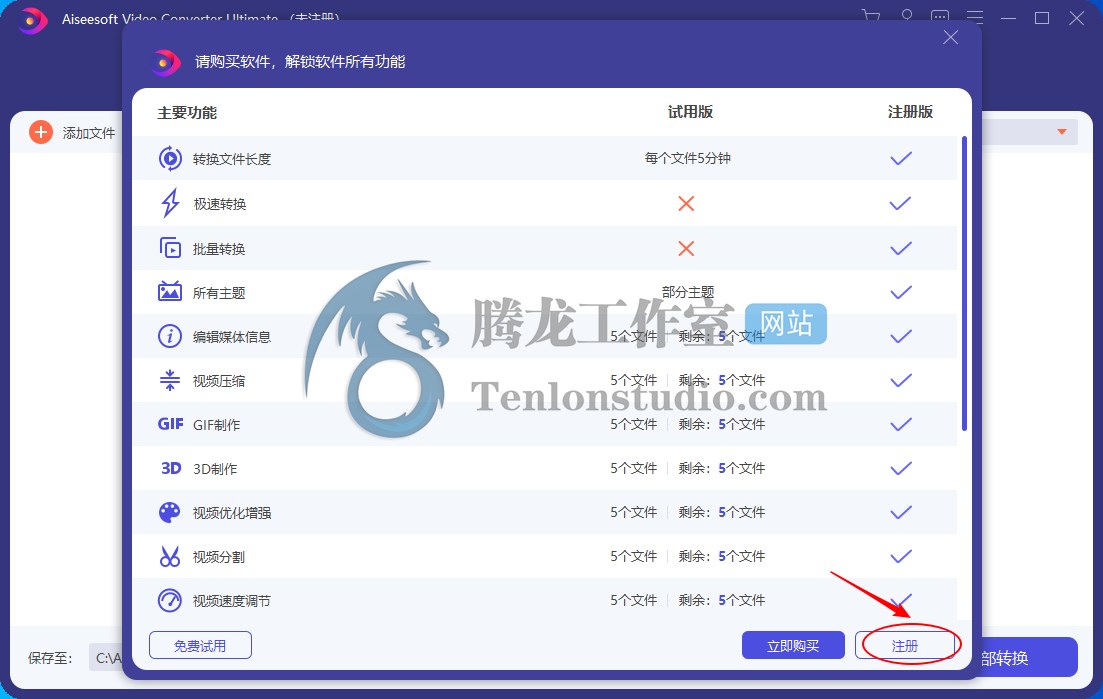This screenshot has width=1103, height=699.
Task: Click the 添加文件 label in main window
Action: click(x=89, y=133)
